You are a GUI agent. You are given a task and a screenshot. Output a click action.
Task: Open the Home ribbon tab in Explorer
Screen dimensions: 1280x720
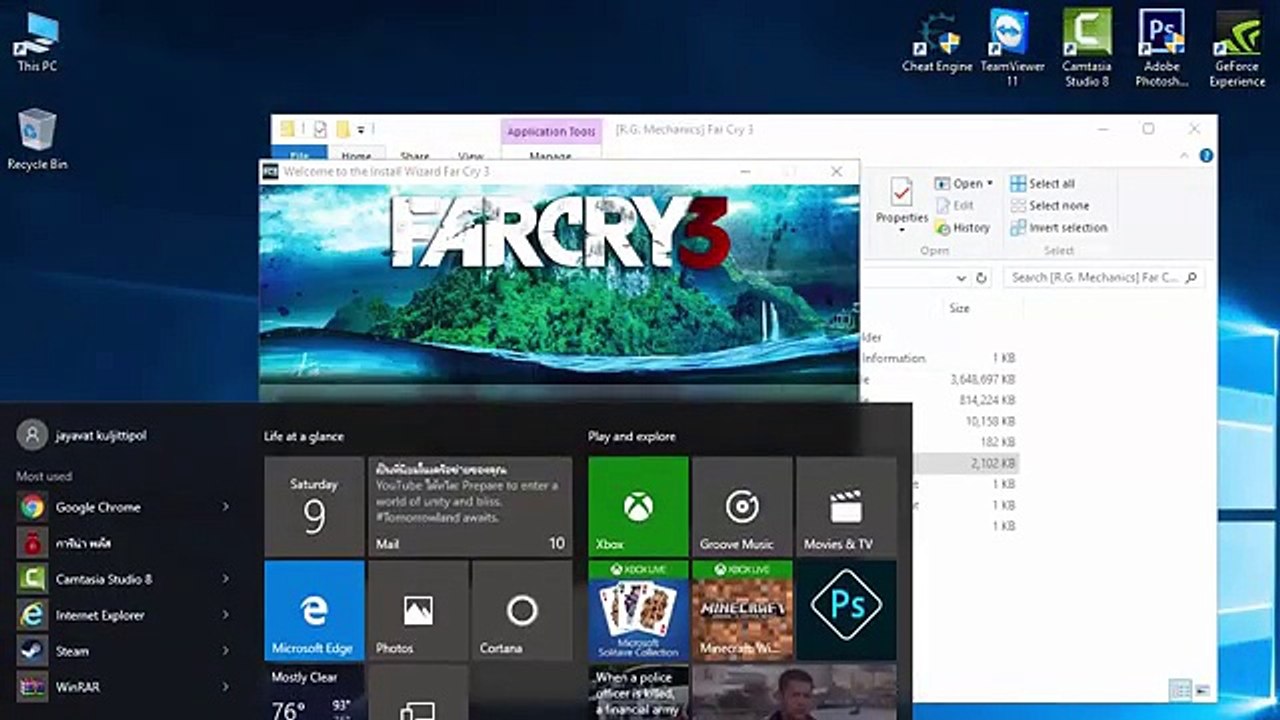(356, 156)
